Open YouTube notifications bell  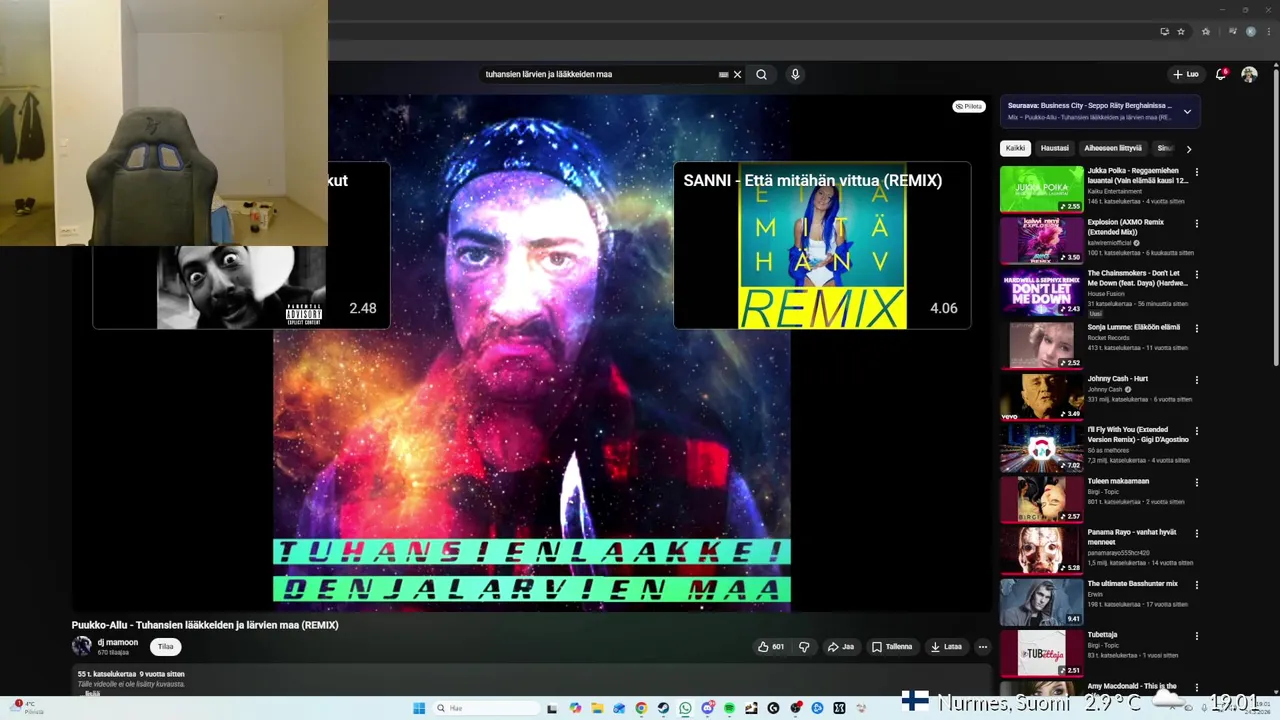(1221, 74)
